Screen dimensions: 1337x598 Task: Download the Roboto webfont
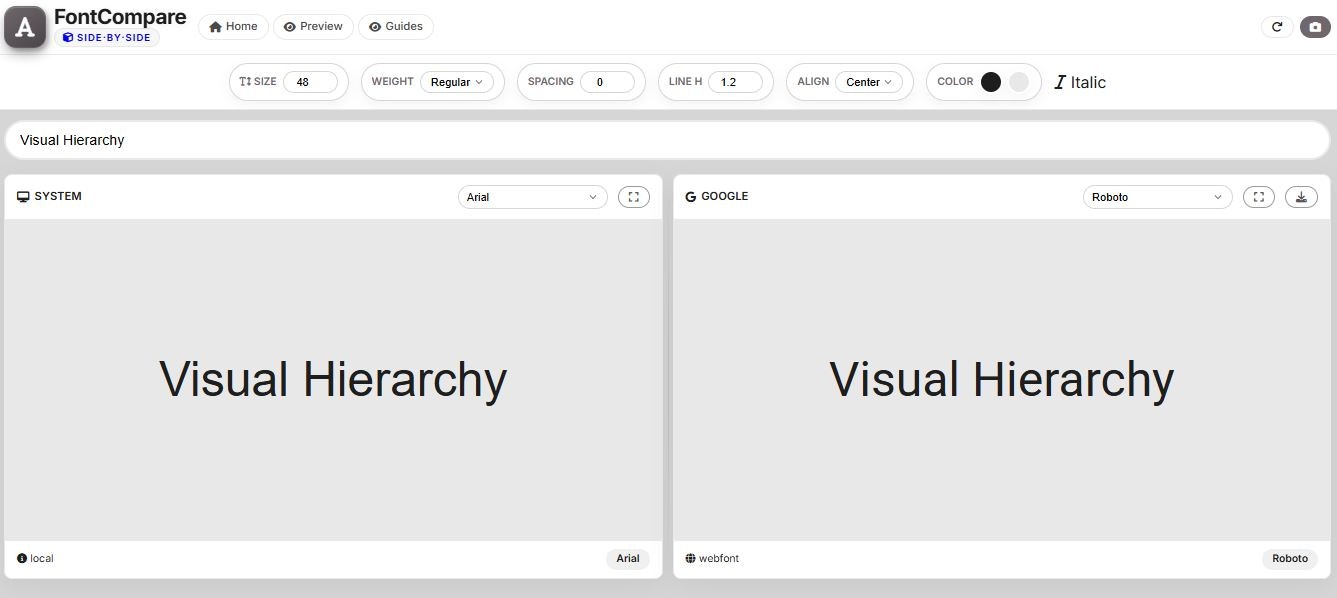(1301, 196)
